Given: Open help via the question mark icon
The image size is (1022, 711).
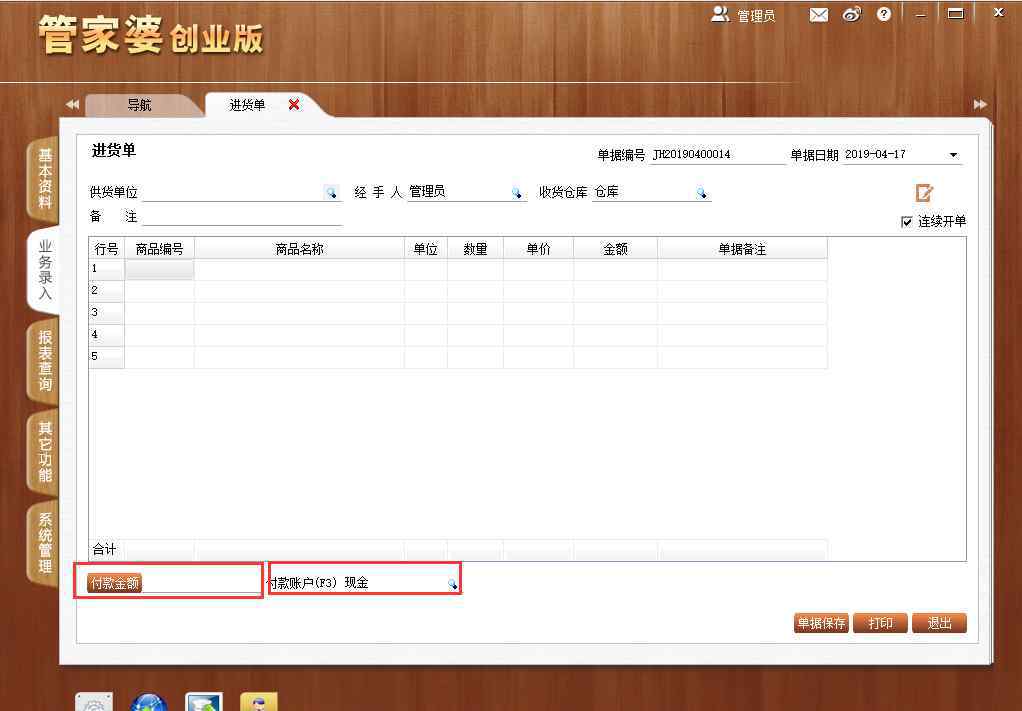Looking at the screenshot, I should point(884,14).
